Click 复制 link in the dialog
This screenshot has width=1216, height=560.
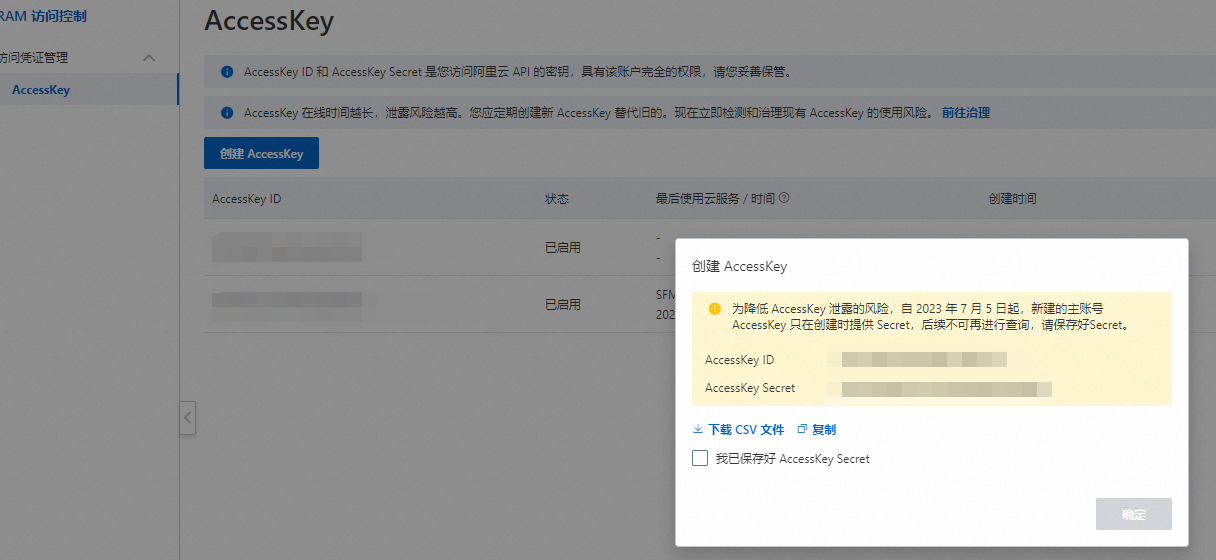click(824, 430)
